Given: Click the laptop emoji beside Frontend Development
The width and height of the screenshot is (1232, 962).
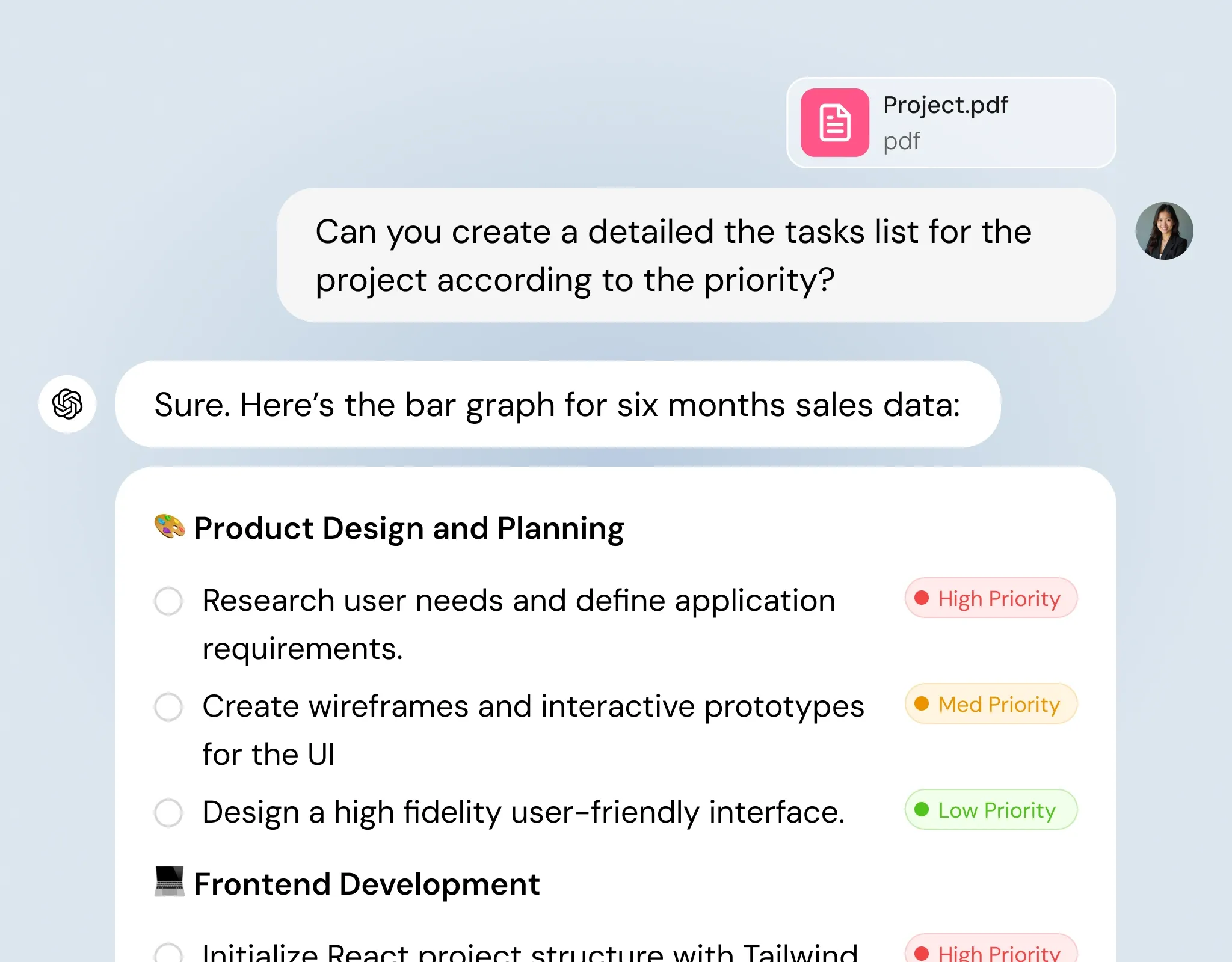Looking at the screenshot, I should click(170, 881).
